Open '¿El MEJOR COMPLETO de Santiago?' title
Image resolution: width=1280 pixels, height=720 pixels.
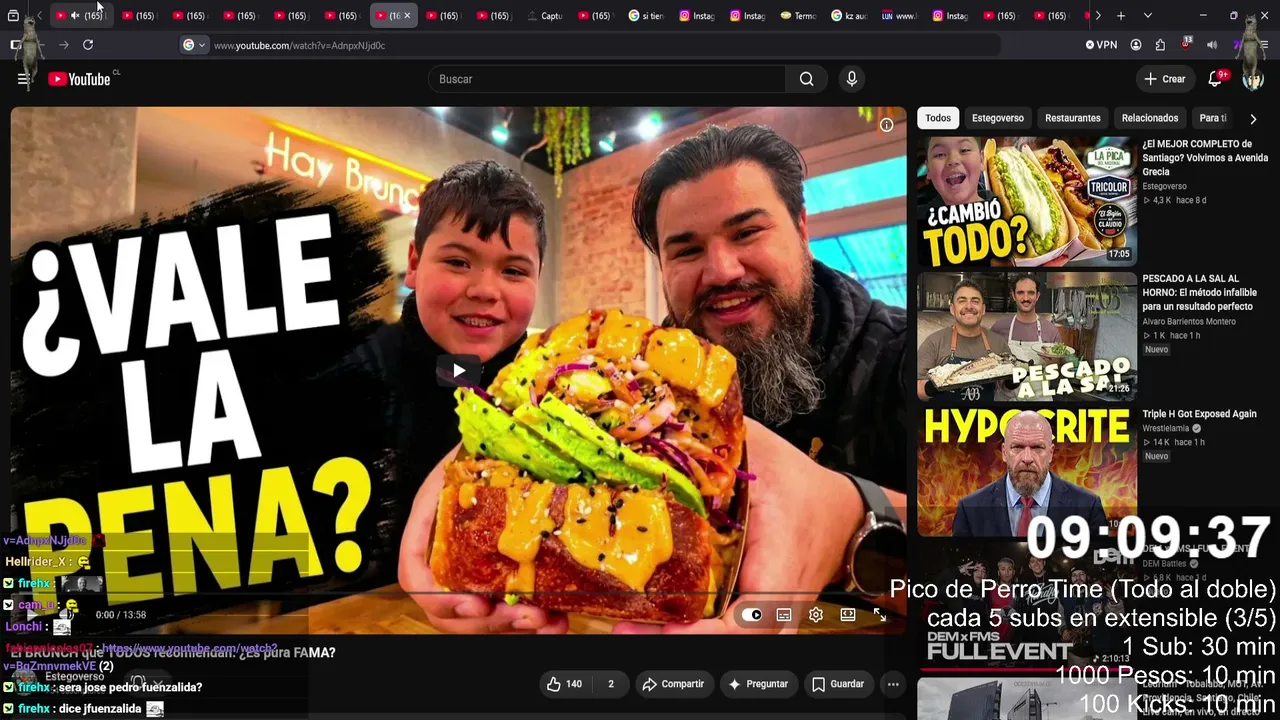pos(1205,158)
